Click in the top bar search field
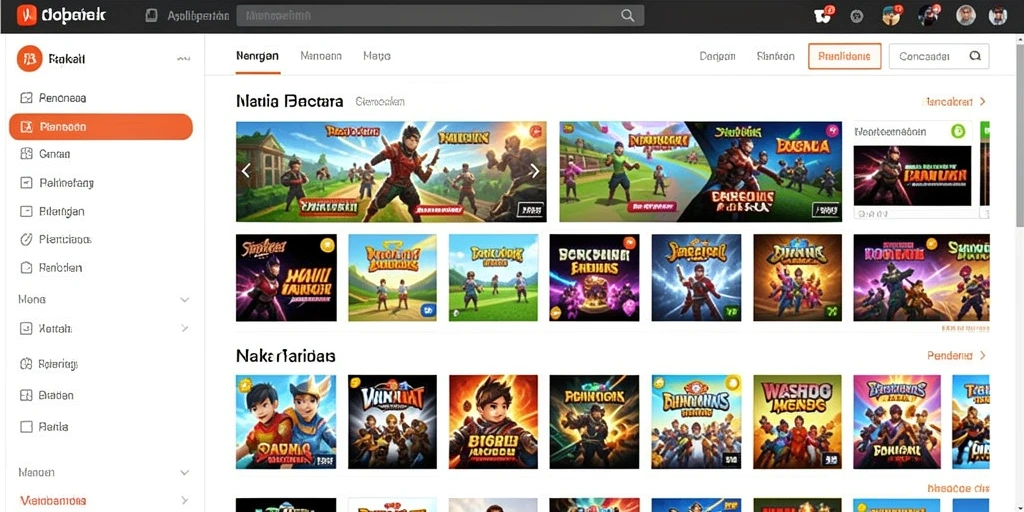 click(x=440, y=16)
